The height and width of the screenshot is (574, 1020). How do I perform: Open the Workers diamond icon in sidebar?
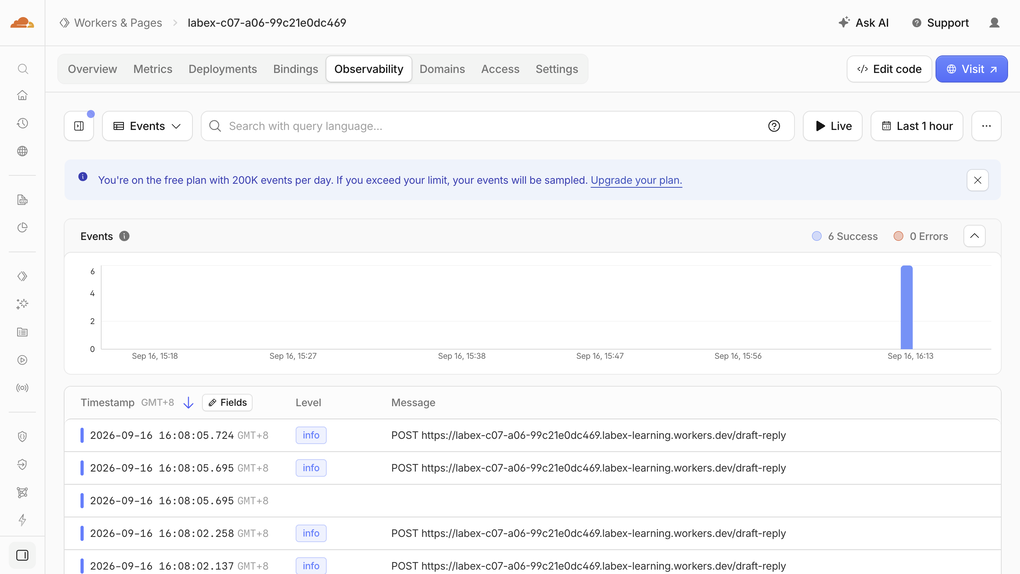22,277
